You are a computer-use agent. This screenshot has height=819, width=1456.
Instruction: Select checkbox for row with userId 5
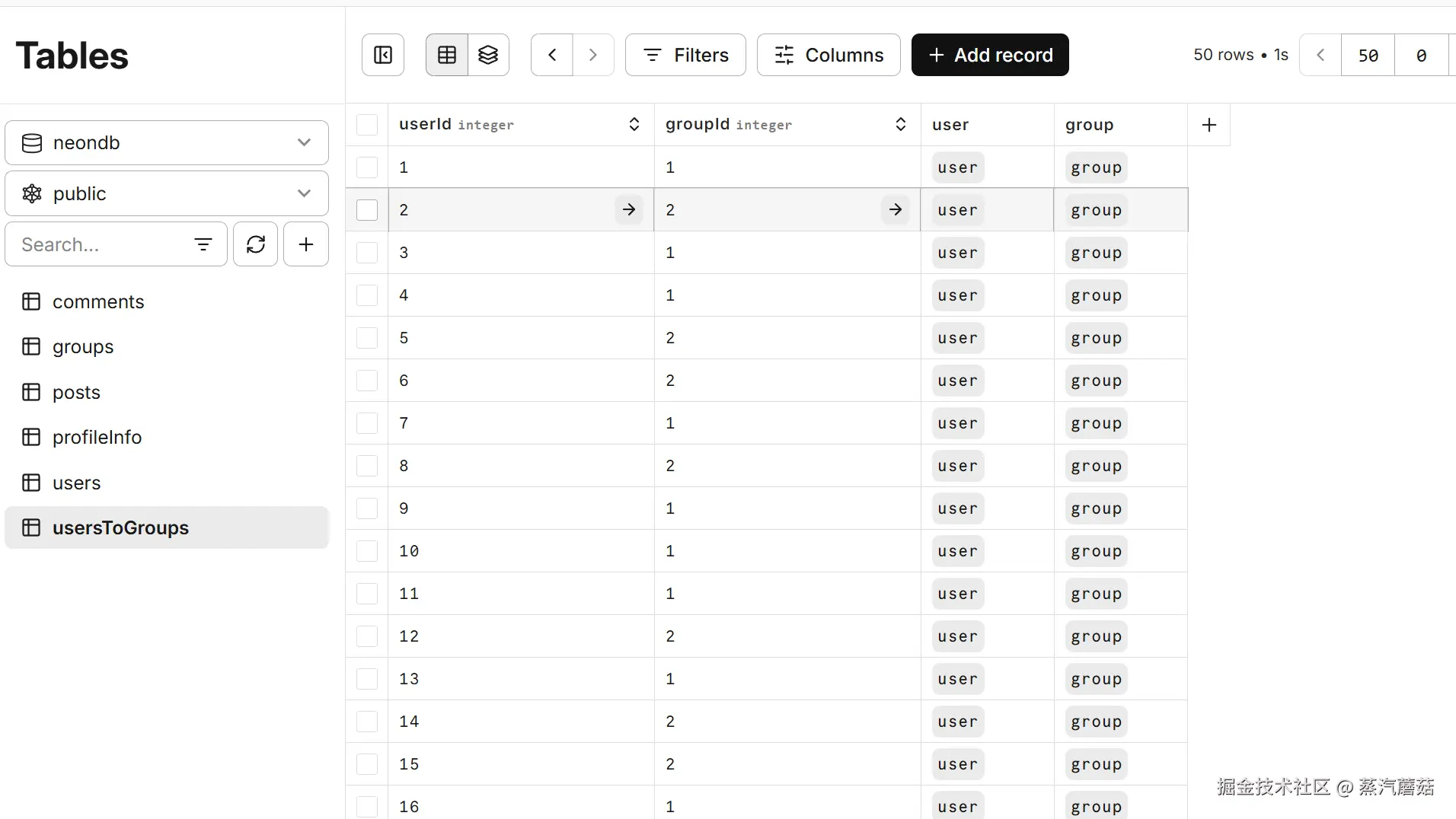[367, 338]
